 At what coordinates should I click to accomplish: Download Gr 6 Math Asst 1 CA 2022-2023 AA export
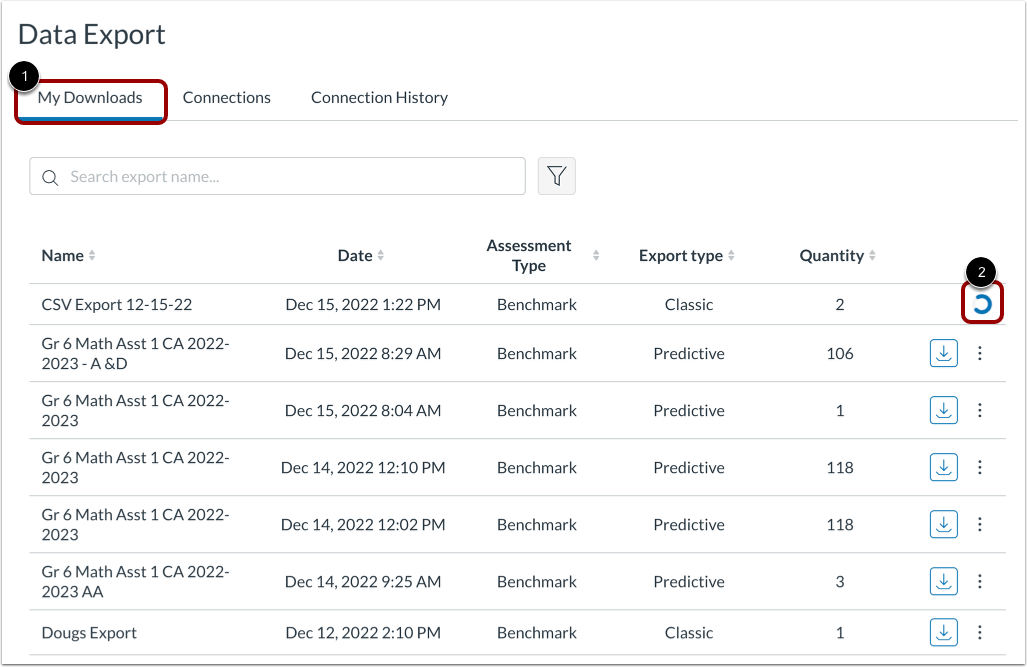point(943,581)
